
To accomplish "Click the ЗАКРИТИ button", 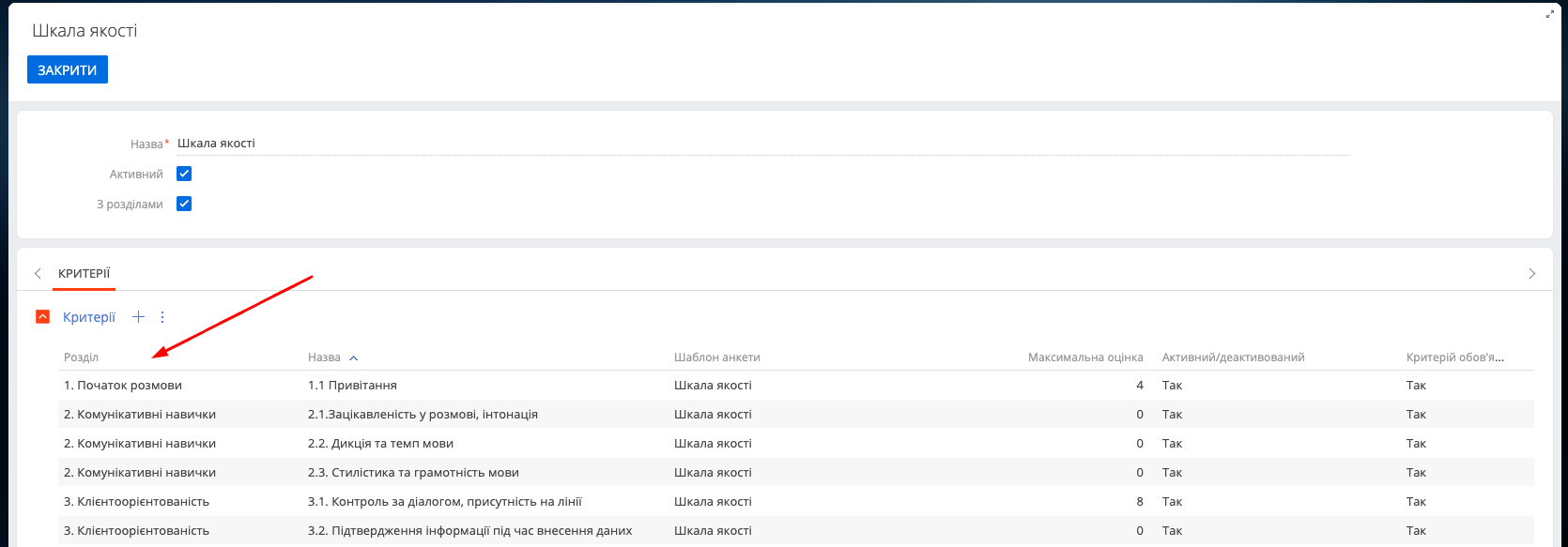I will 68,69.
